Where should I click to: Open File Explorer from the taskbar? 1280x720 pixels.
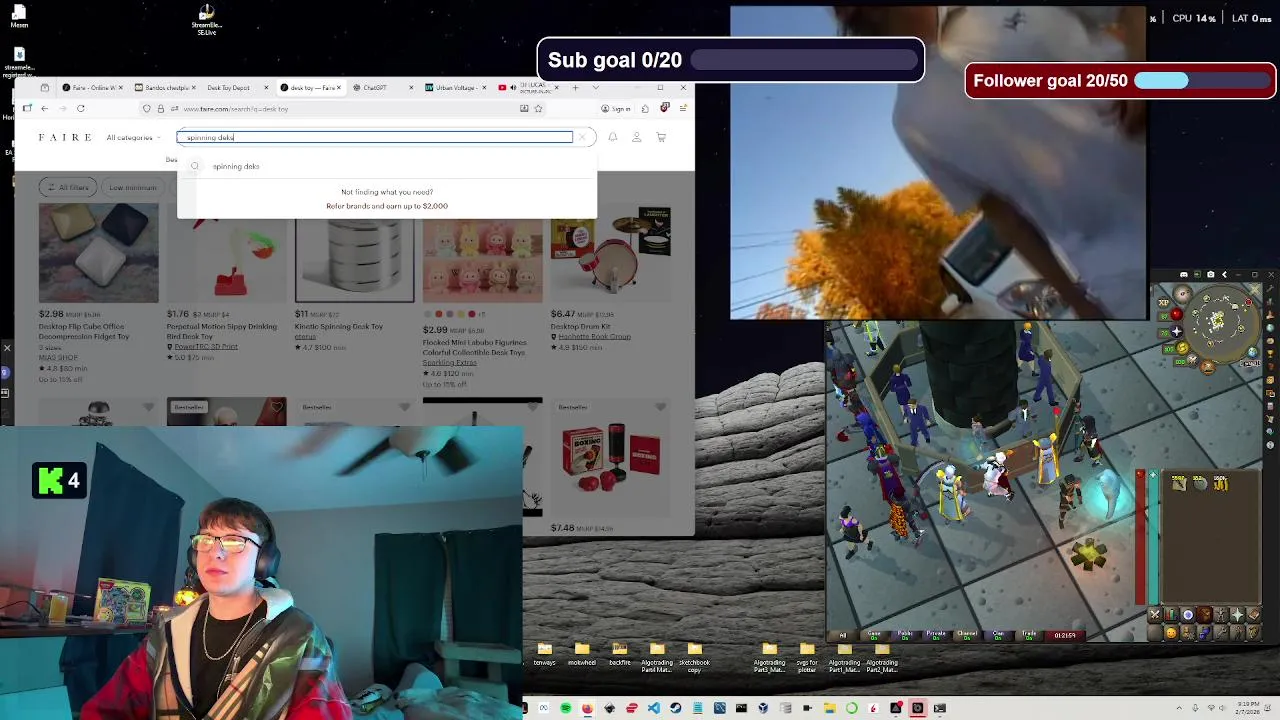coord(830,708)
